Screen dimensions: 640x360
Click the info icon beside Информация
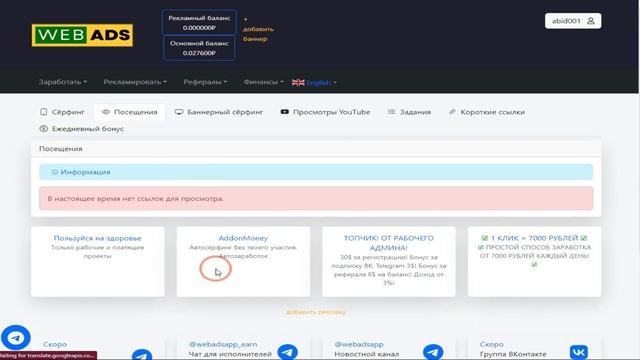click(55, 172)
